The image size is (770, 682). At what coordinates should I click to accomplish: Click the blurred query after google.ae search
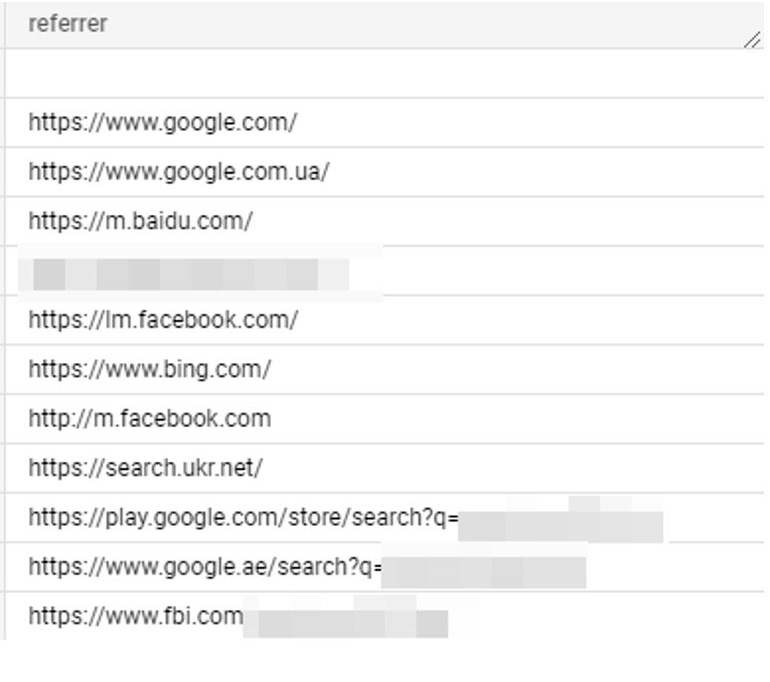(x=484, y=572)
